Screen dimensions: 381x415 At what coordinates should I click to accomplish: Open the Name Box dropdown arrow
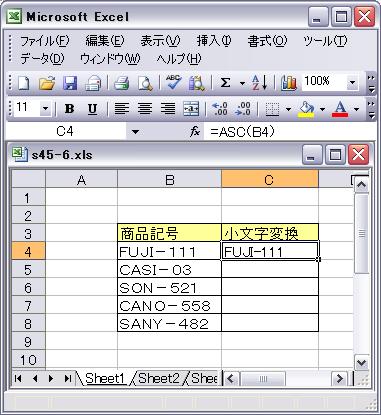coord(135,132)
